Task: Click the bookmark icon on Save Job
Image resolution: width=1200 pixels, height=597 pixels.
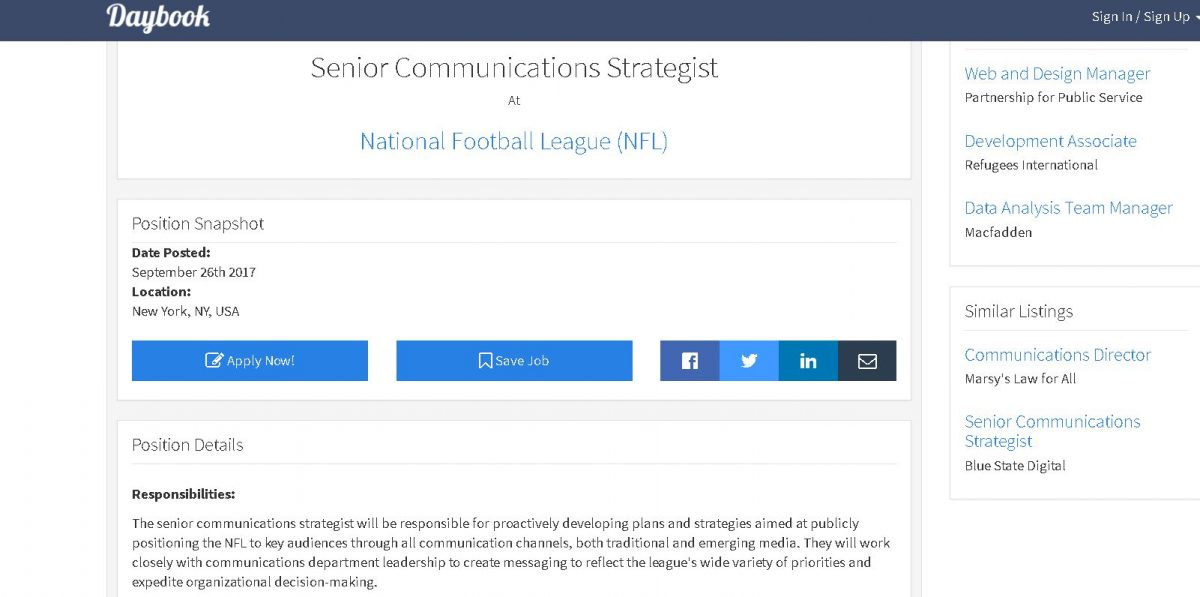Action: pyautogui.click(x=485, y=361)
